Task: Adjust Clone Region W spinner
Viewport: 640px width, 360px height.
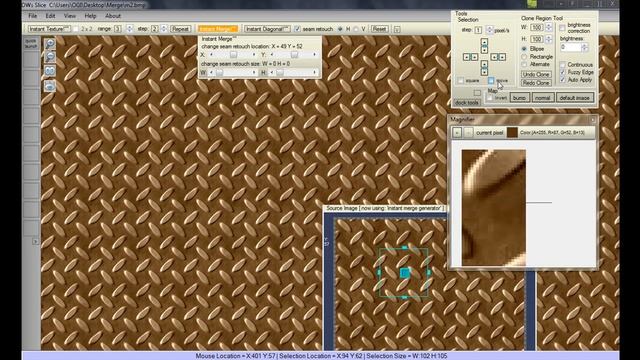Action: pyautogui.click(x=549, y=27)
